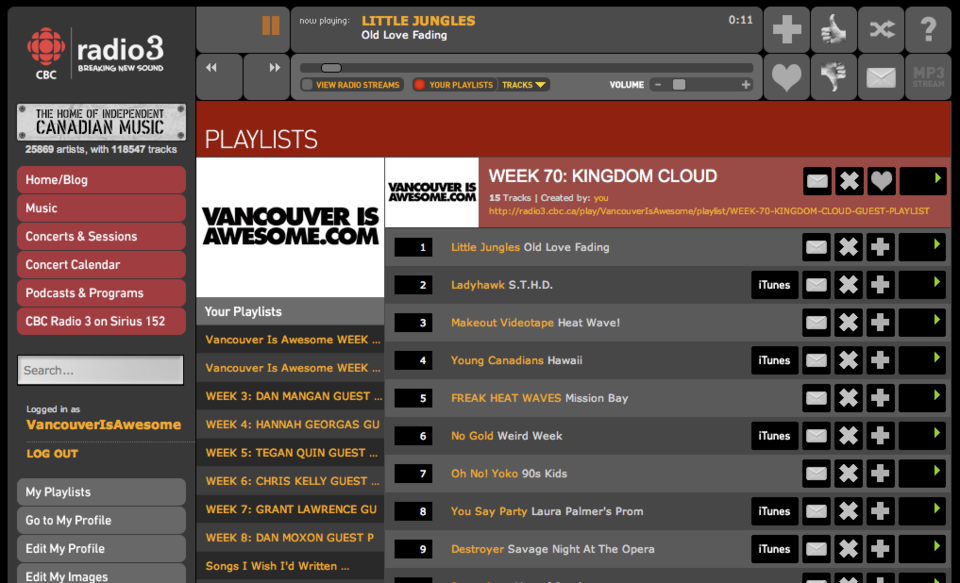
Task: Add Makeout Videotape Heat Wave with plus
Action: pyautogui.click(x=880, y=323)
